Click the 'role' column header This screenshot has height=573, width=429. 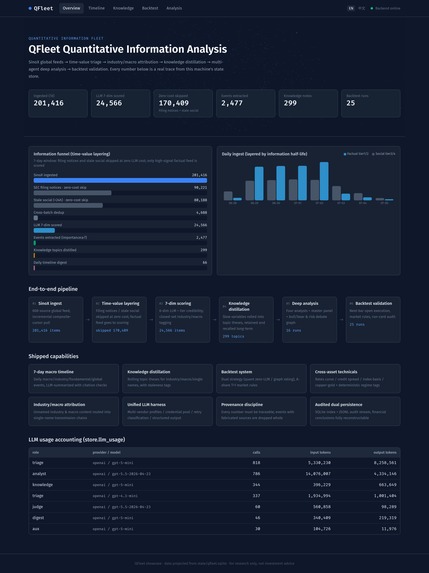tap(35, 452)
